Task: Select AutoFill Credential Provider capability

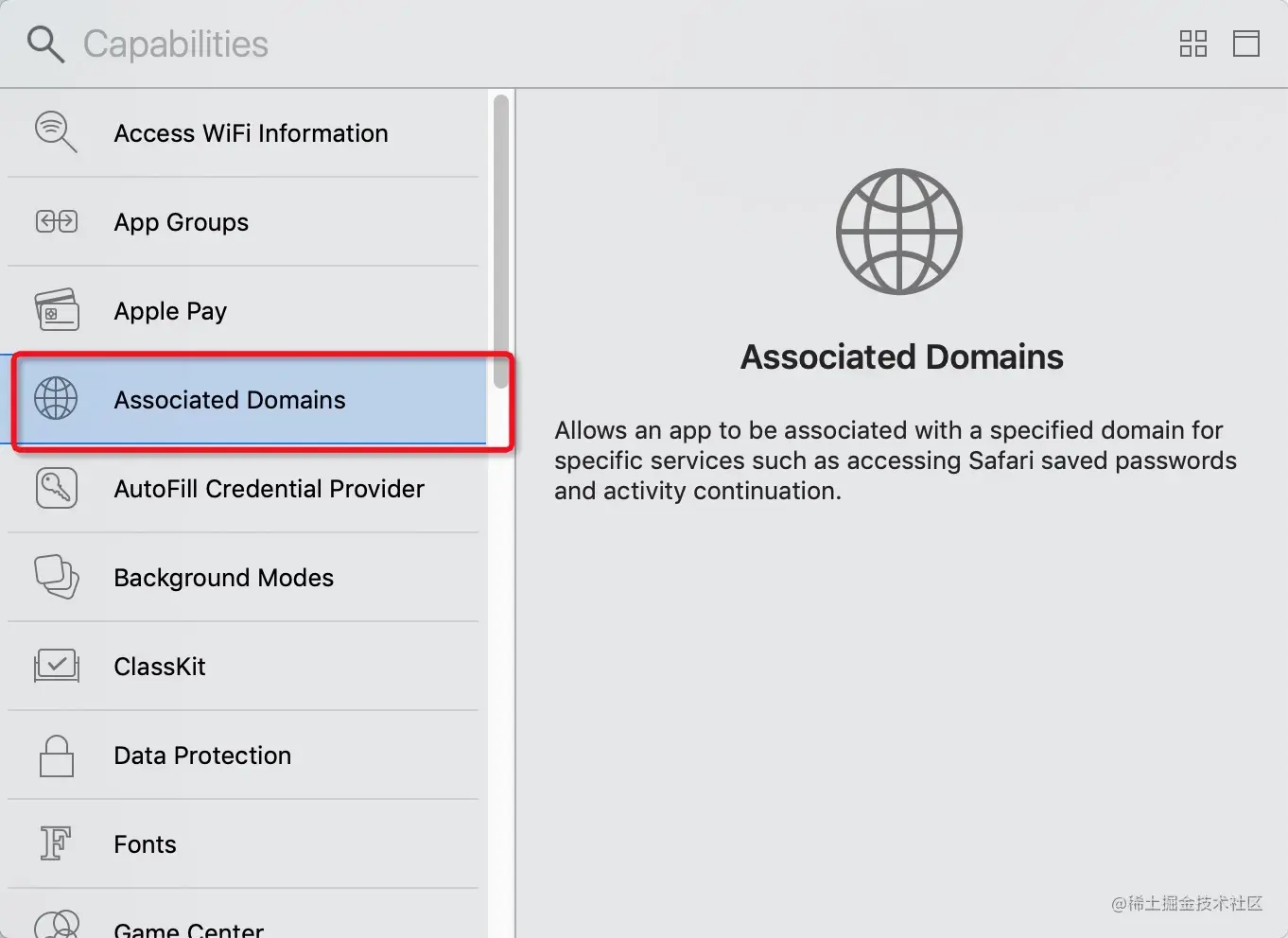Action: (x=269, y=489)
